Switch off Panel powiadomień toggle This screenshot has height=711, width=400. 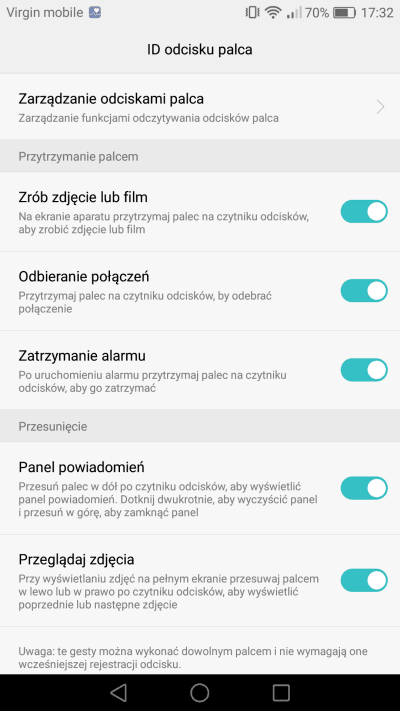[x=364, y=488]
